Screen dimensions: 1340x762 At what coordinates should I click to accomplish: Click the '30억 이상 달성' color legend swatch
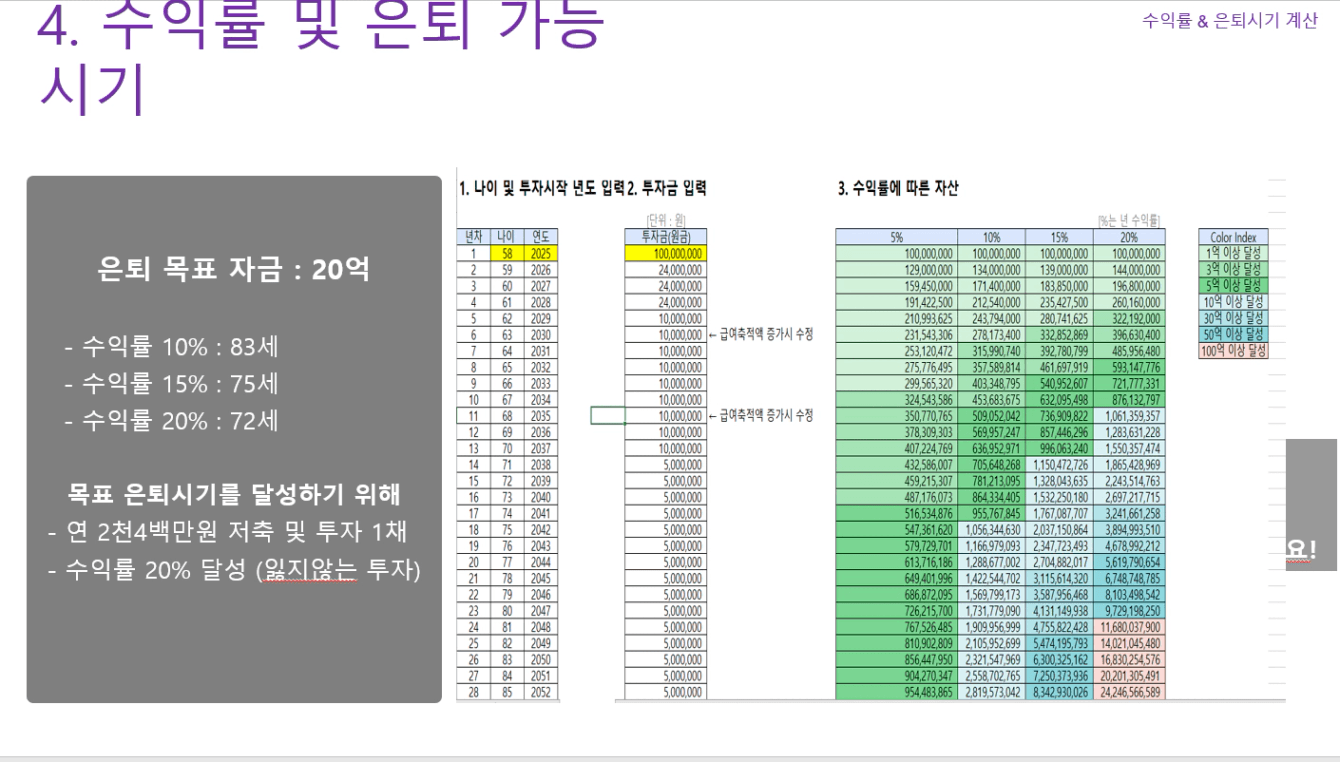pyautogui.click(x=1233, y=317)
